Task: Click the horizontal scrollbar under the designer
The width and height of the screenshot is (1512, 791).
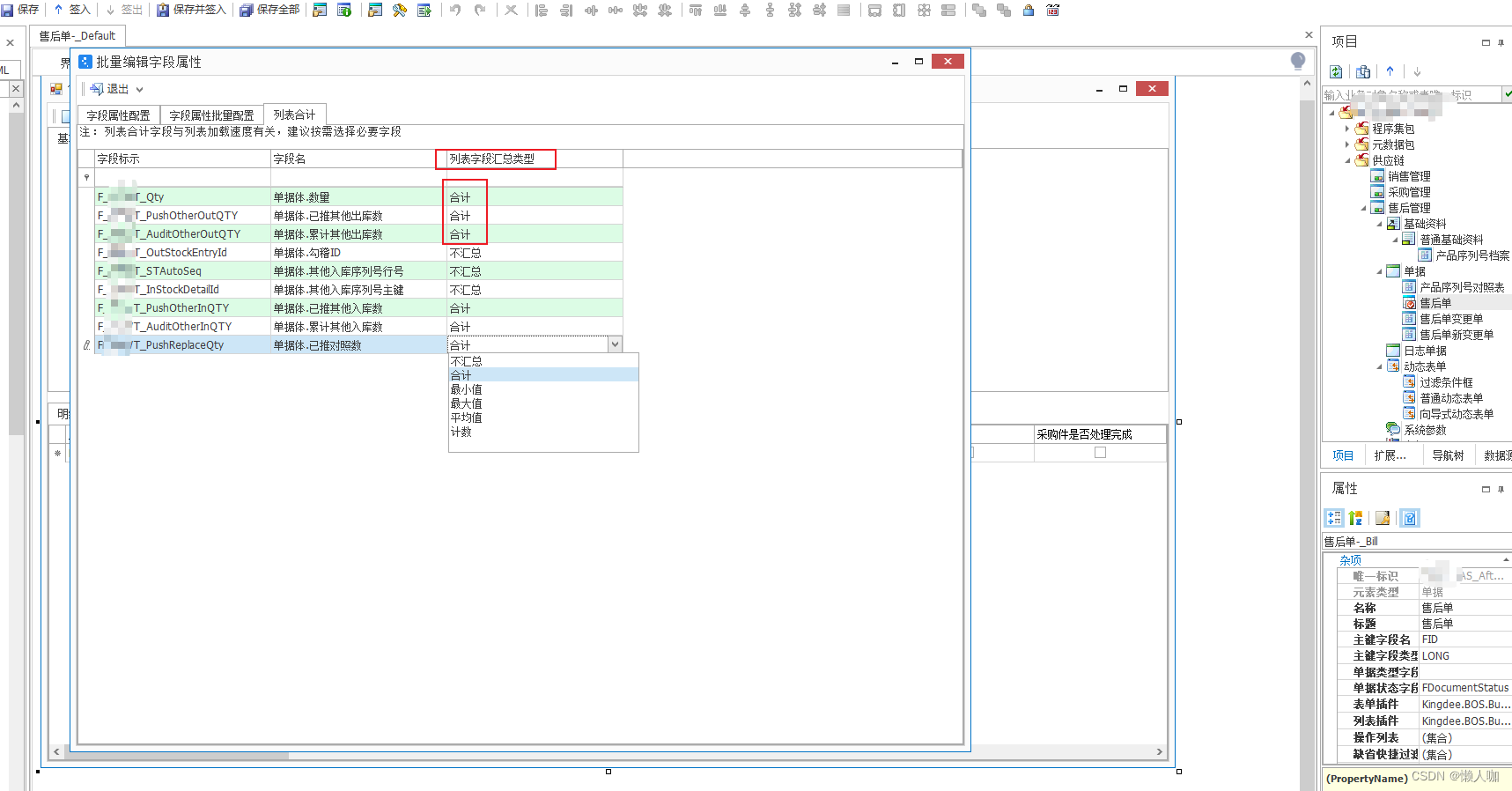Action: 608,752
